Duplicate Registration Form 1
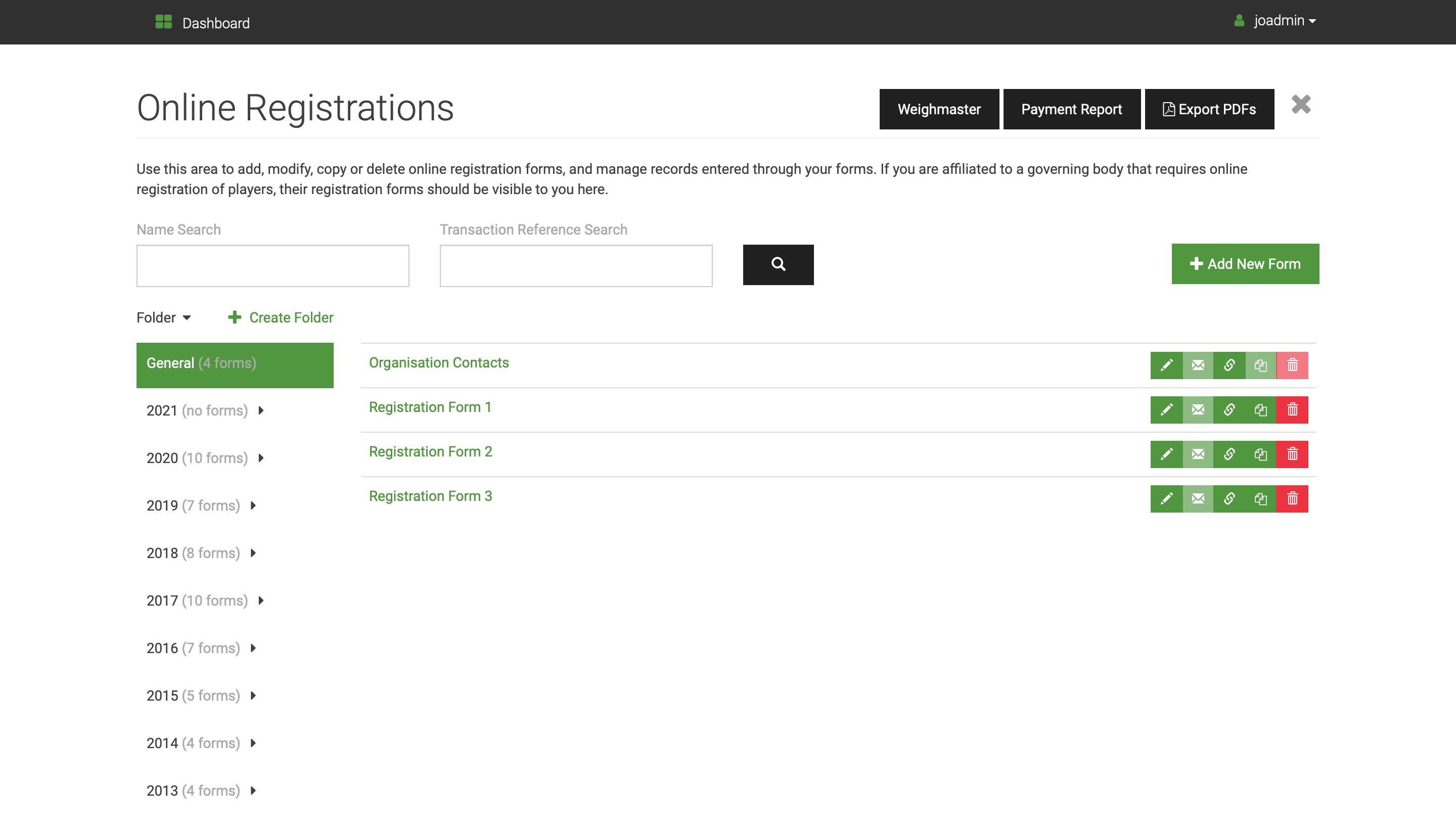Viewport: 1456px width, 827px height. coord(1261,409)
